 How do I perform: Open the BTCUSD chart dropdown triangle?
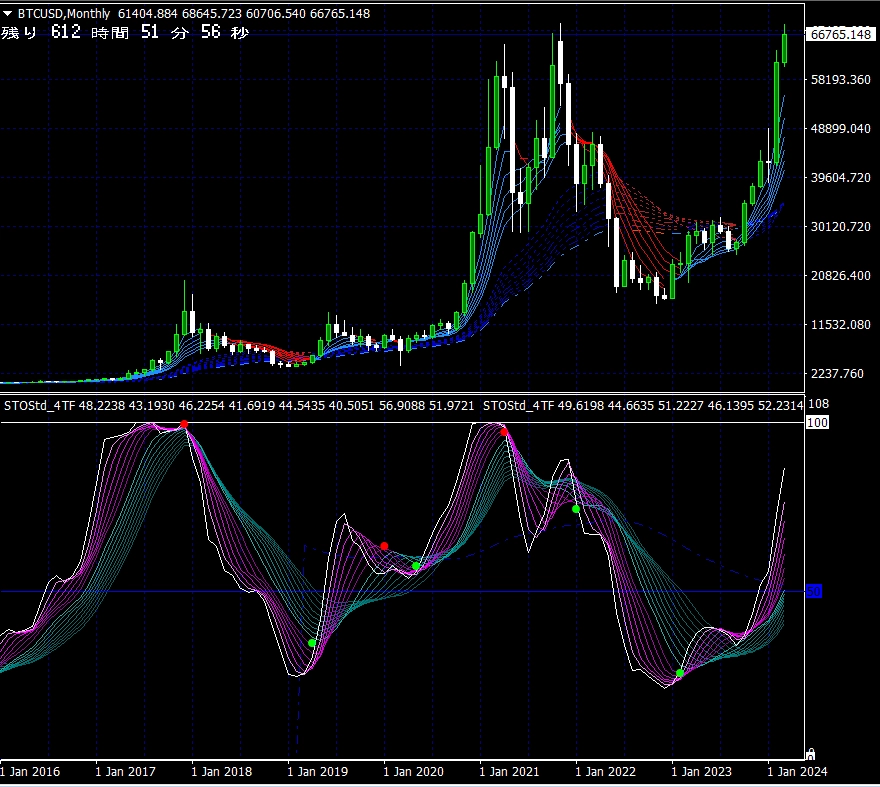[8, 14]
